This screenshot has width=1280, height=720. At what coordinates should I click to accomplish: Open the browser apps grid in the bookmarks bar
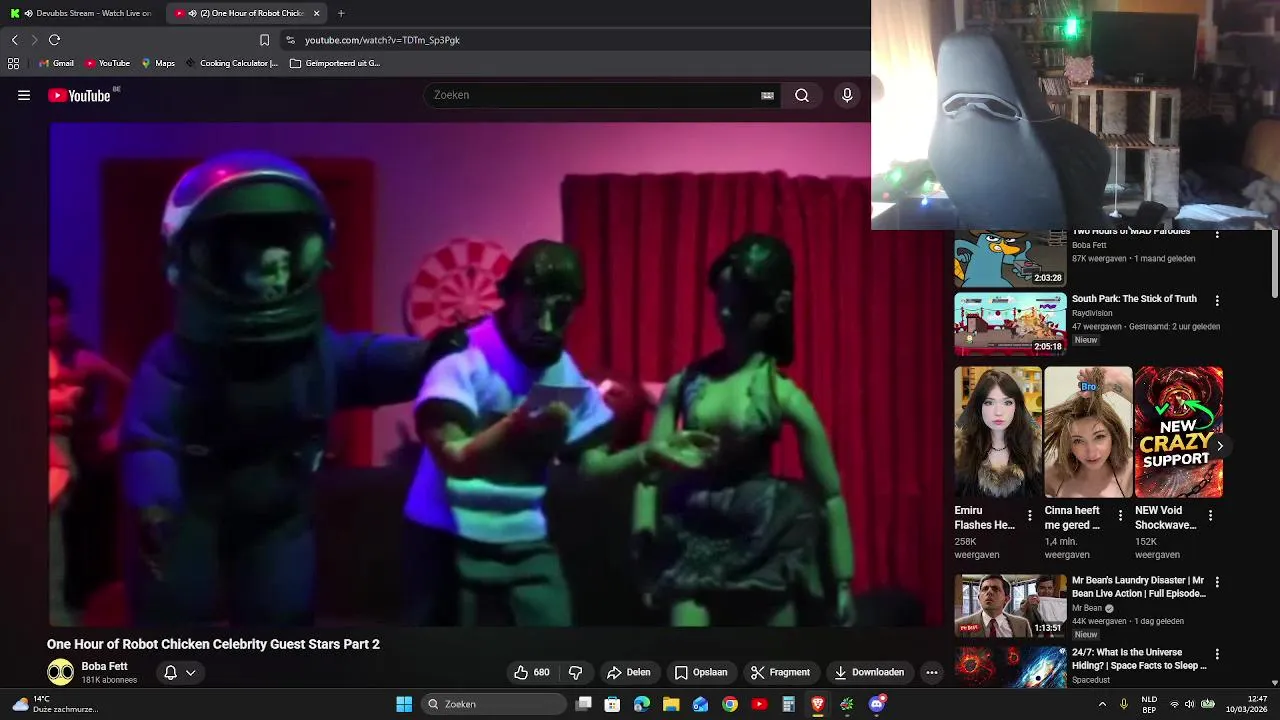click(13, 63)
